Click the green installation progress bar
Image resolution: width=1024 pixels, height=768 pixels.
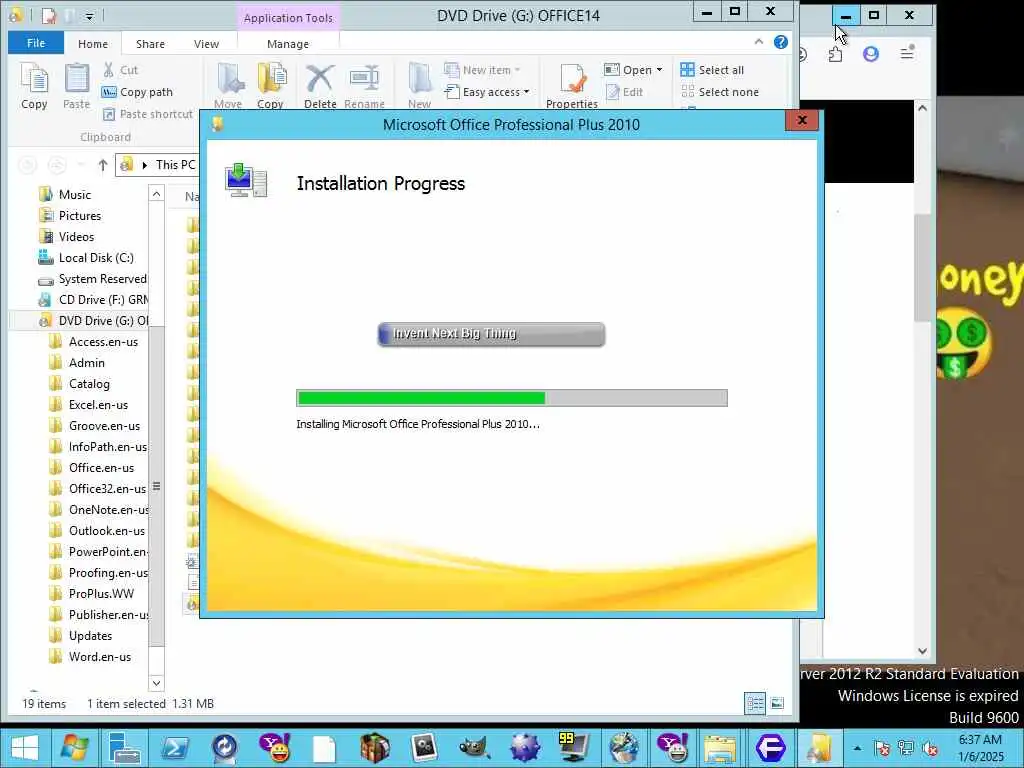(x=511, y=398)
